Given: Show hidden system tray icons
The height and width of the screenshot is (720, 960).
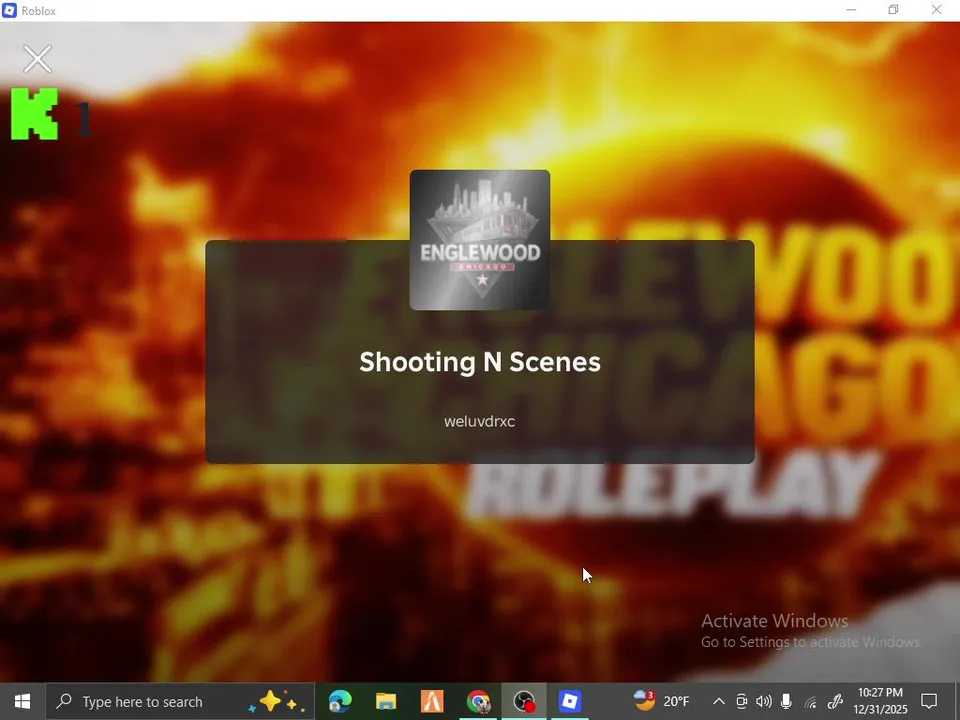Looking at the screenshot, I should click(719, 702).
